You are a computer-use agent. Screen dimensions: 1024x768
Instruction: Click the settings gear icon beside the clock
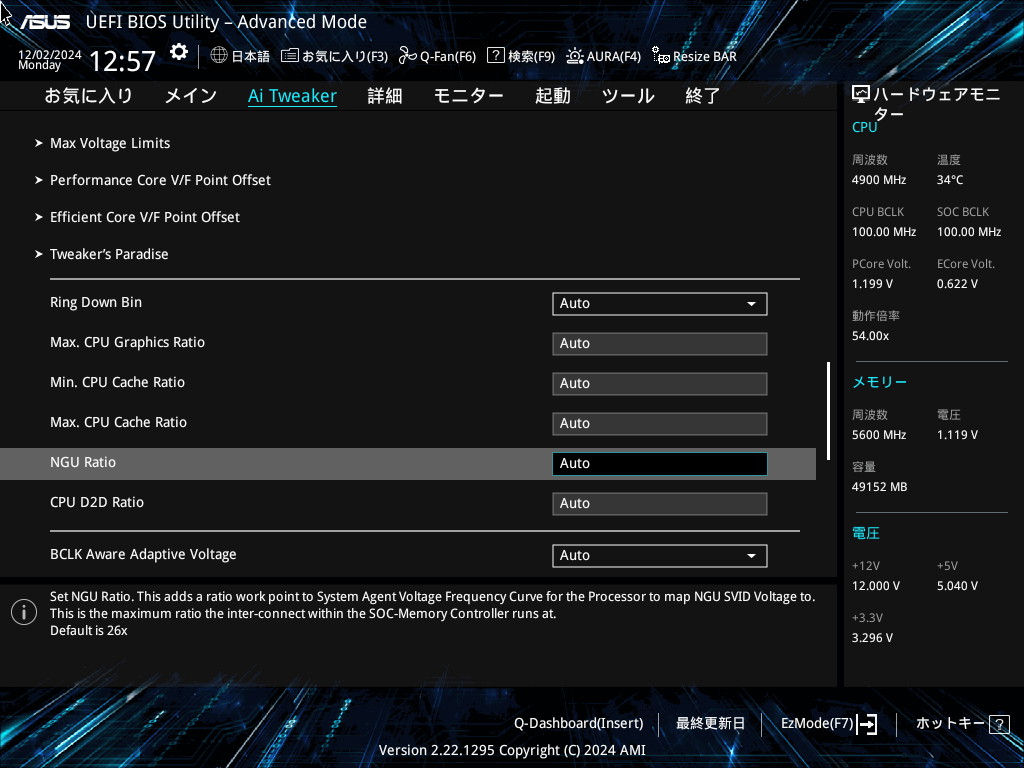pyautogui.click(x=179, y=52)
